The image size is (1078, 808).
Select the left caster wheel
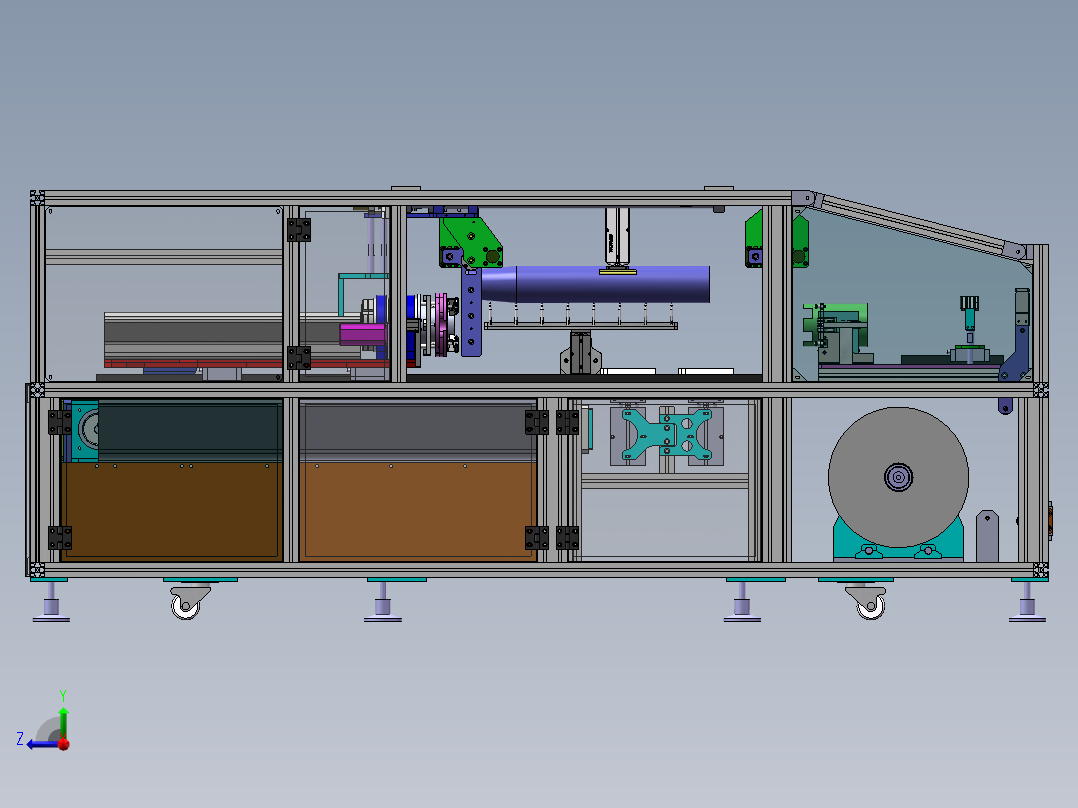click(x=188, y=602)
